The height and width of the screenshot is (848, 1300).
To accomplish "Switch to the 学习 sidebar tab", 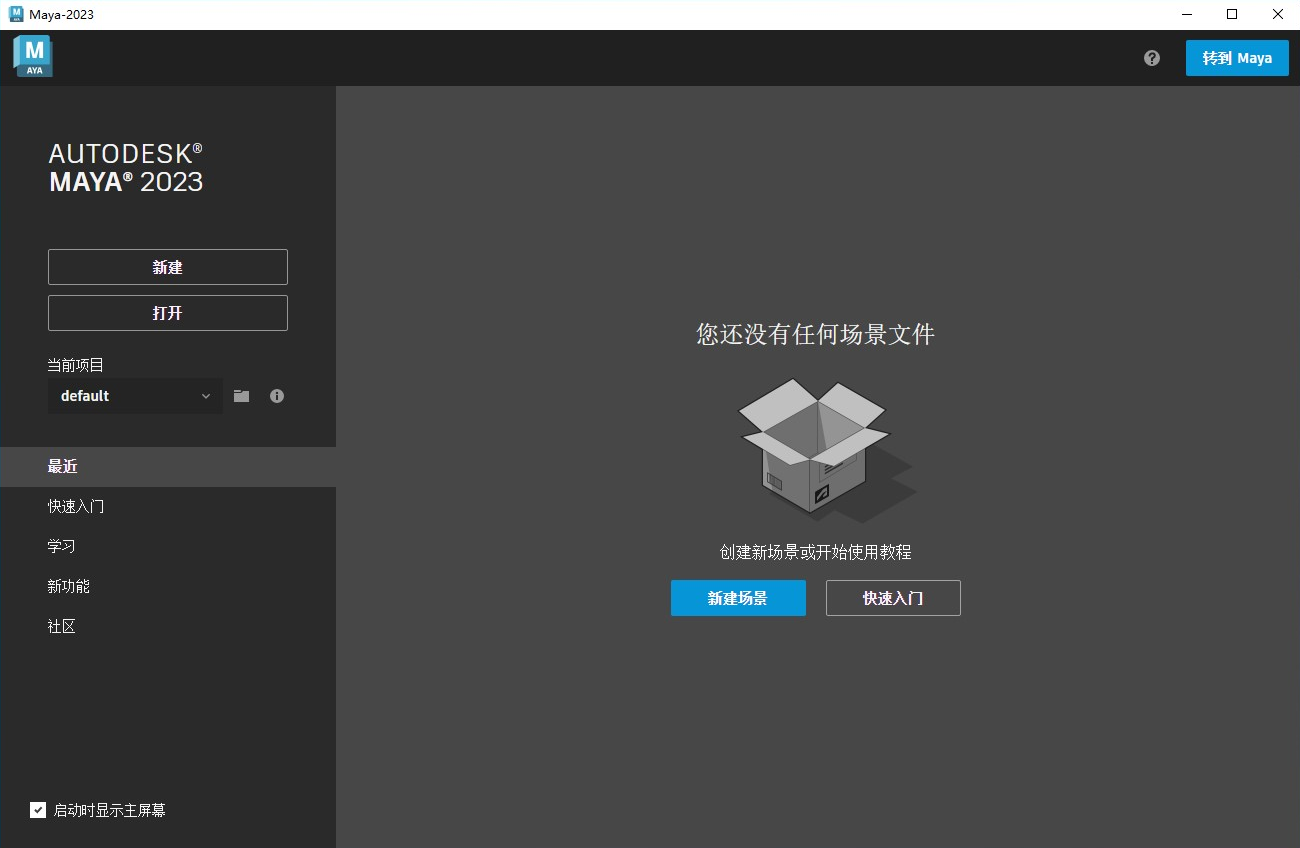I will 168,547.
